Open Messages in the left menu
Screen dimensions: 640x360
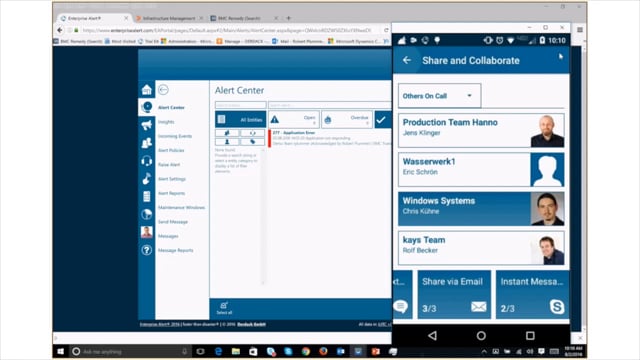click(x=168, y=236)
